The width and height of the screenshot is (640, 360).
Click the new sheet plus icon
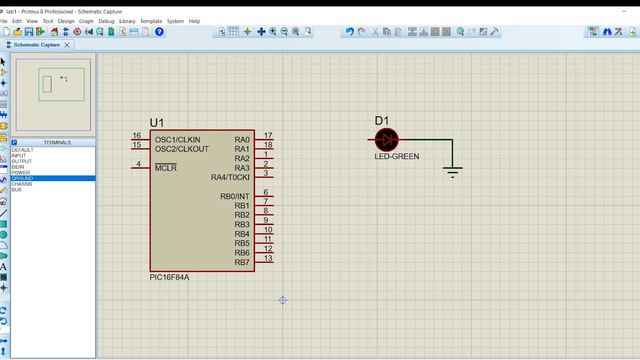point(632,31)
